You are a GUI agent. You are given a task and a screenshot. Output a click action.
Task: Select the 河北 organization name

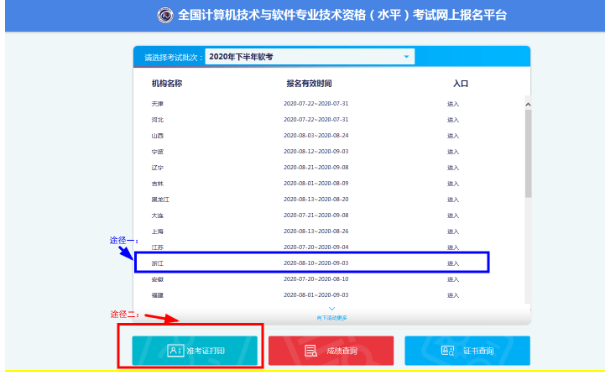pos(158,120)
